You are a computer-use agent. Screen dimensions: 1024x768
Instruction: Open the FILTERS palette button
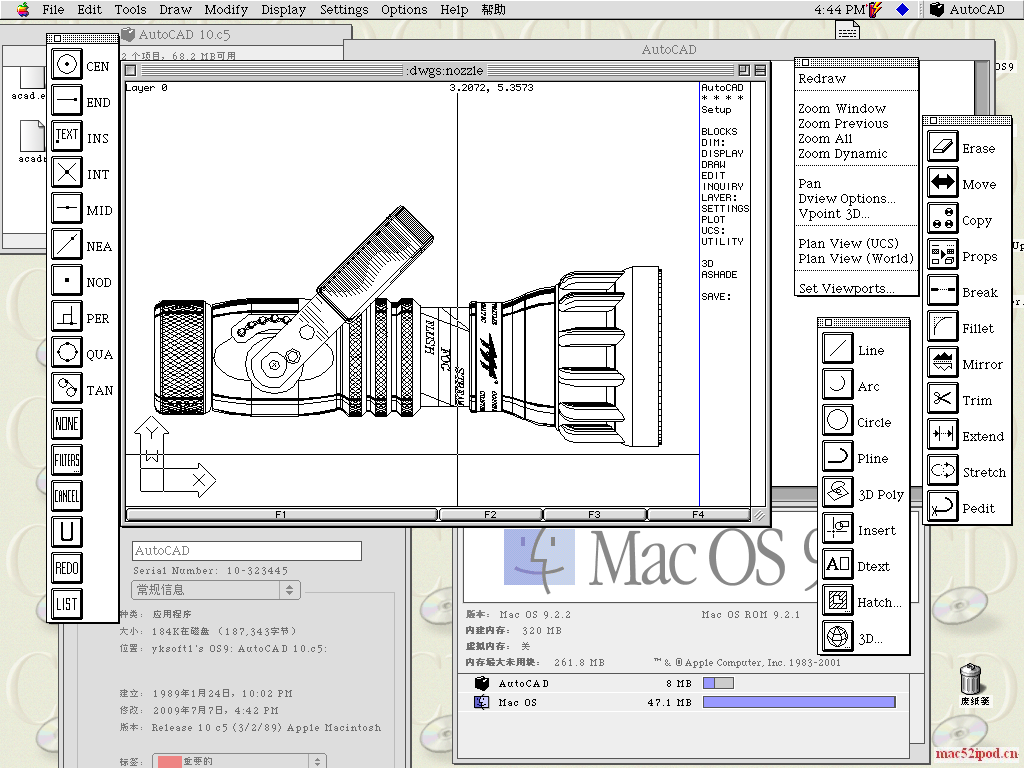click(x=67, y=460)
